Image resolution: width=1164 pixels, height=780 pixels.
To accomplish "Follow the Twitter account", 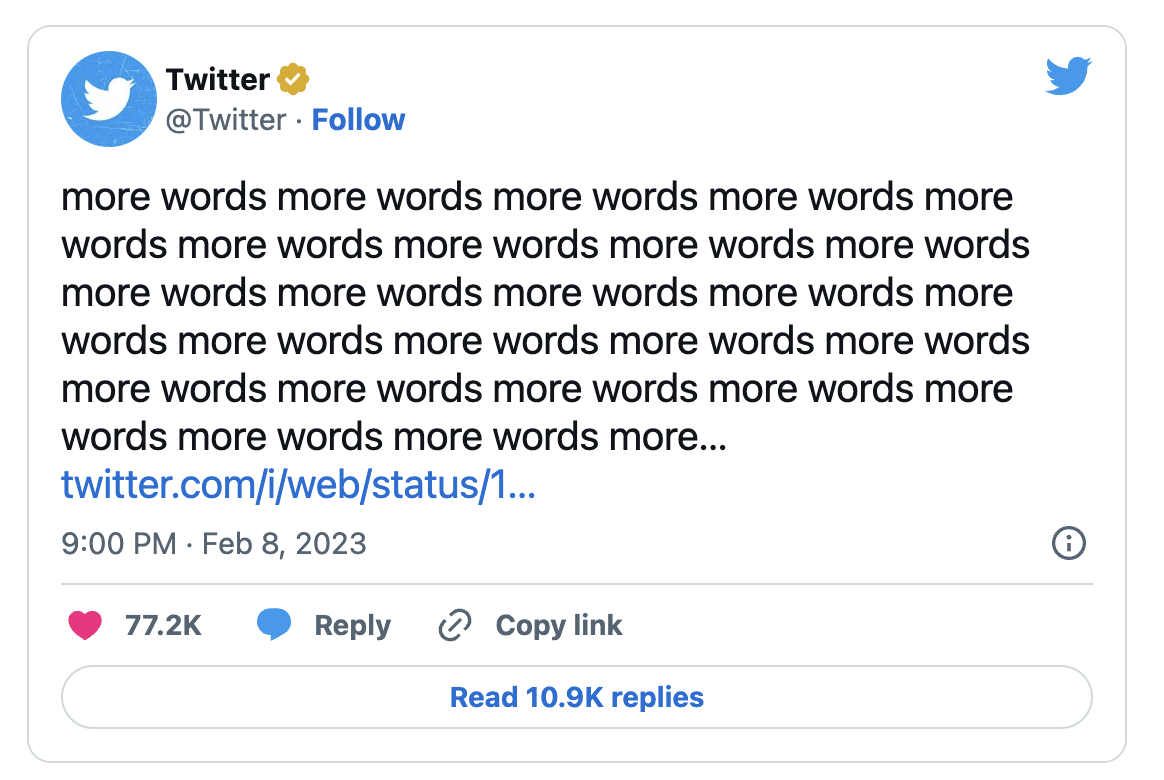I will point(358,120).
